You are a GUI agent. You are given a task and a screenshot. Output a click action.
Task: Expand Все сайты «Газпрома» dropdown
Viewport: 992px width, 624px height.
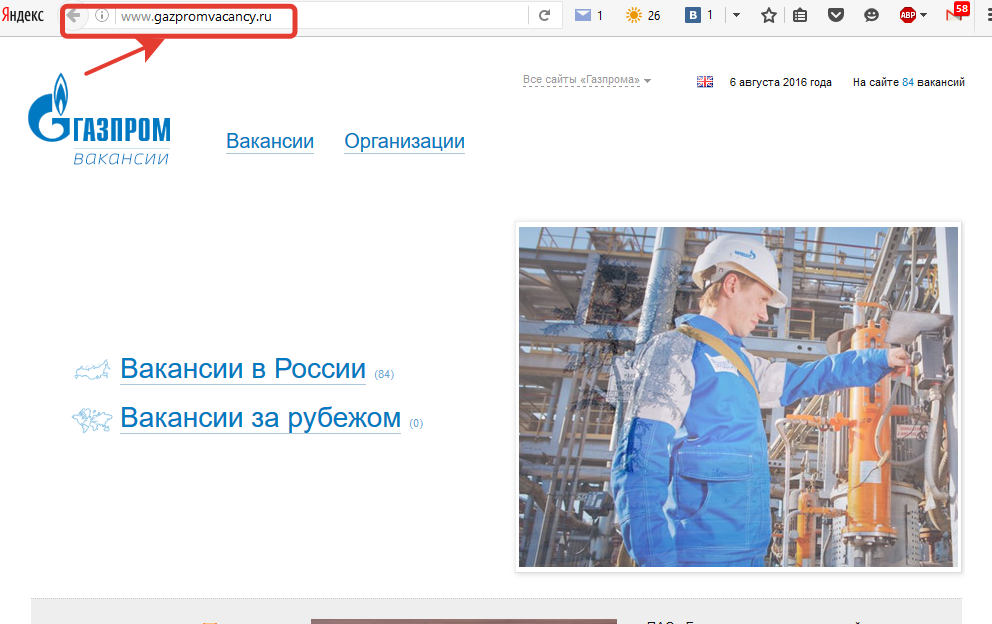coord(586,80)
